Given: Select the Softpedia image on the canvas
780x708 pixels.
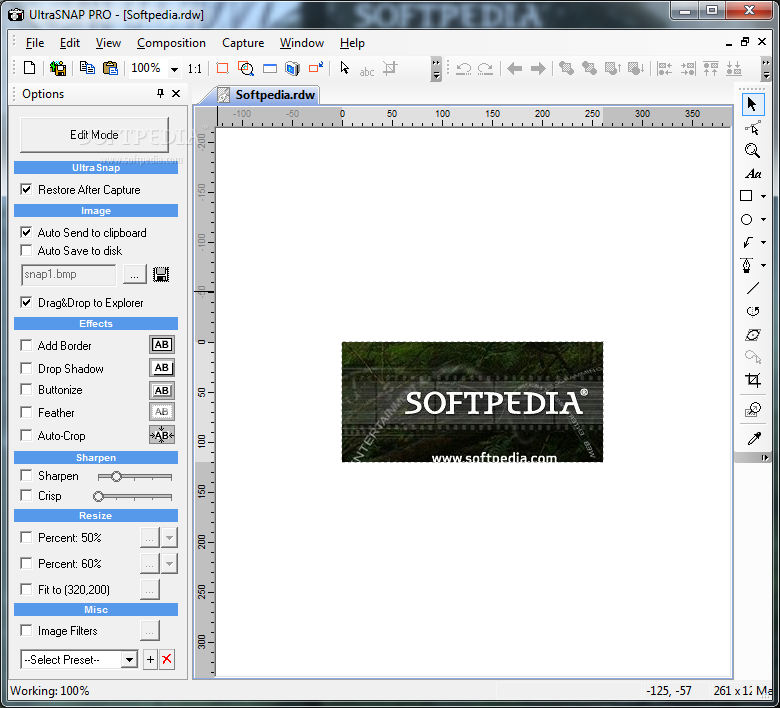Looking at the screenshot, I should (472, 402).
